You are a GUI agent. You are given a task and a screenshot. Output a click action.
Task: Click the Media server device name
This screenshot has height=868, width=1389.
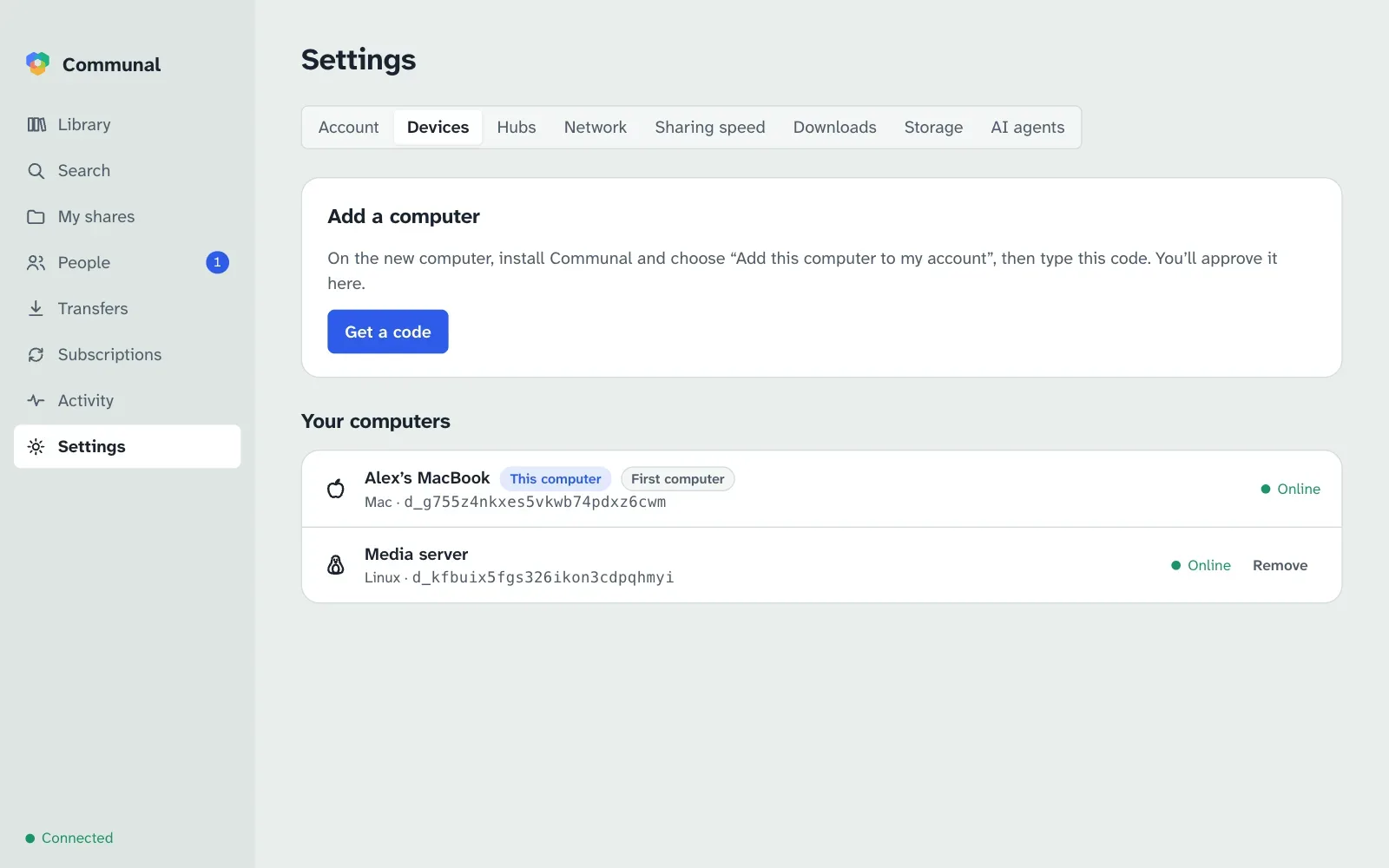point(416,554)
